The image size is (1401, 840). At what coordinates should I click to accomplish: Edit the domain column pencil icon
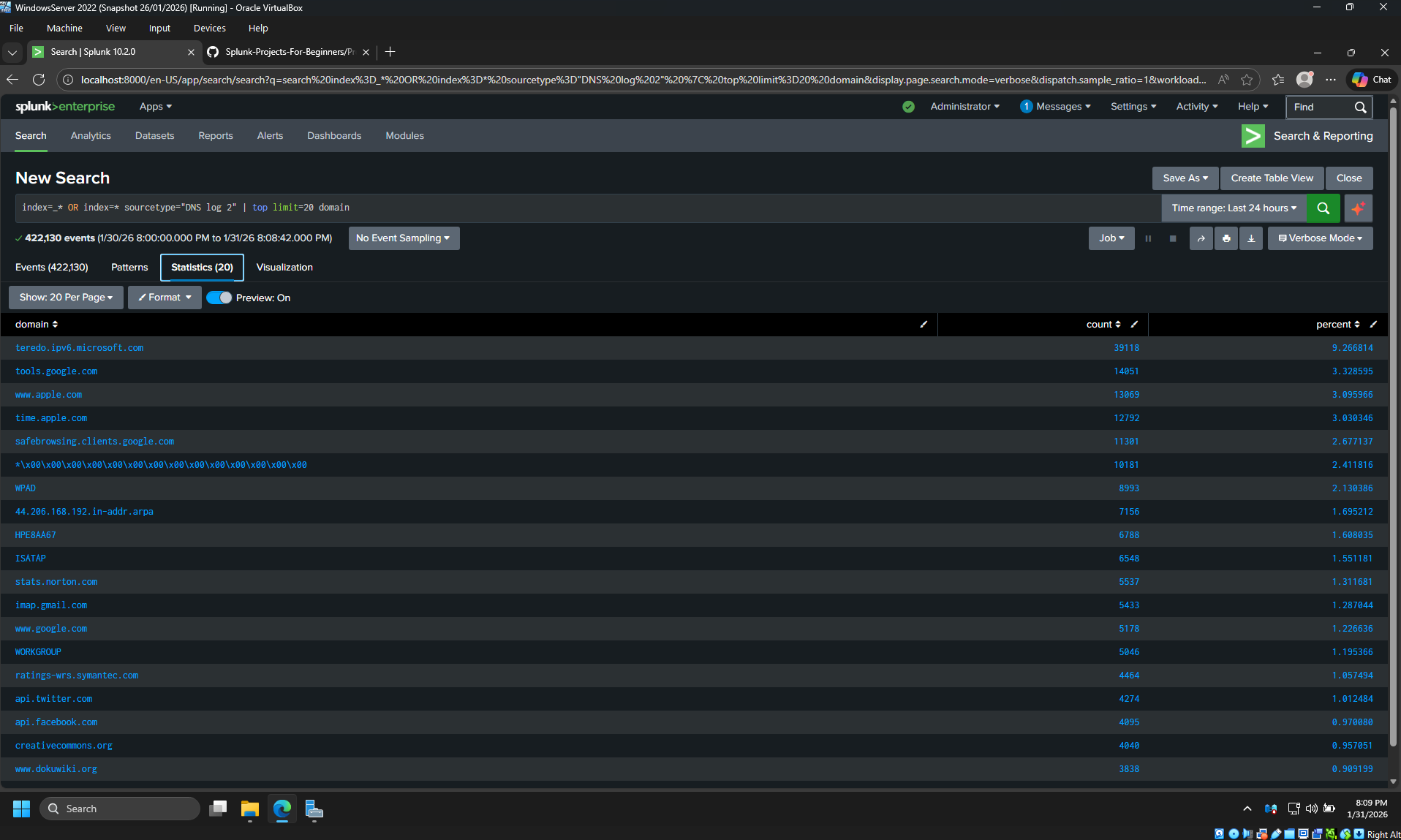tap(924, 325)
